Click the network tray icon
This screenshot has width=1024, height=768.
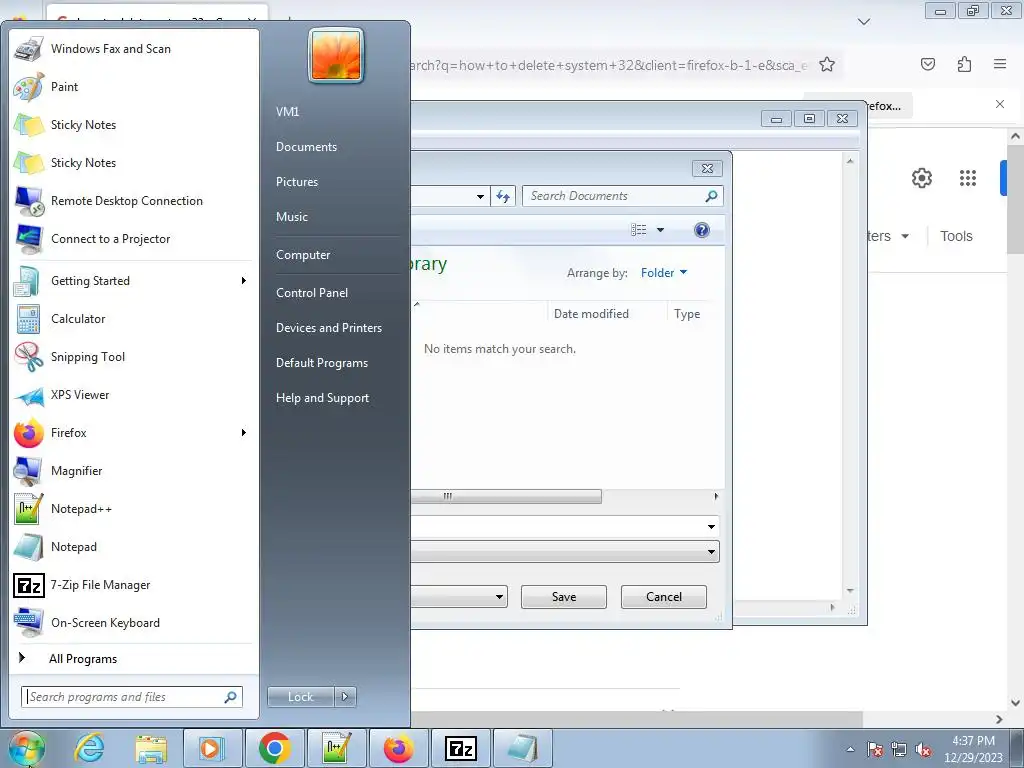(899, 749)
